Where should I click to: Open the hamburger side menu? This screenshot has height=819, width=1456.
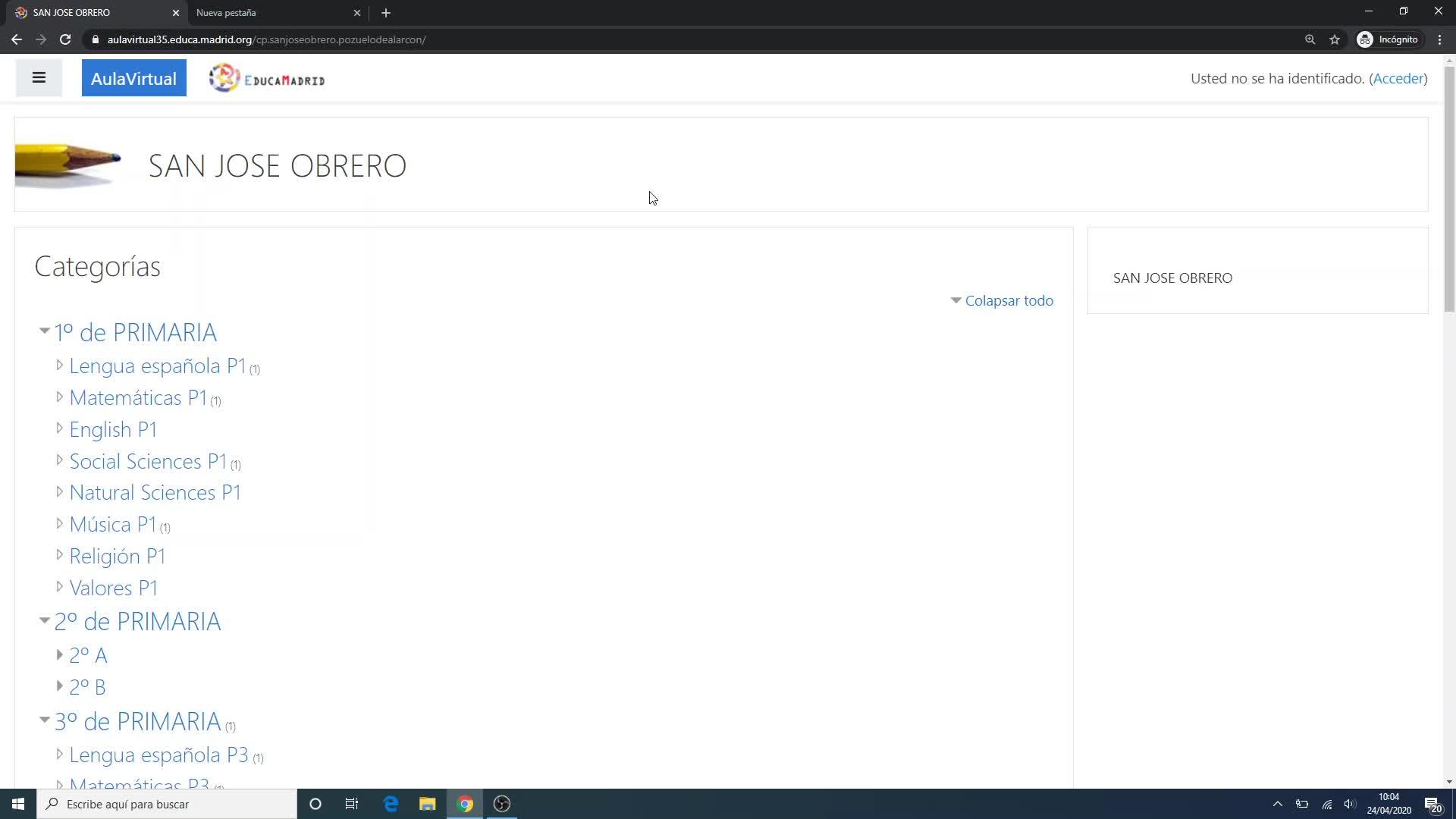39,78
